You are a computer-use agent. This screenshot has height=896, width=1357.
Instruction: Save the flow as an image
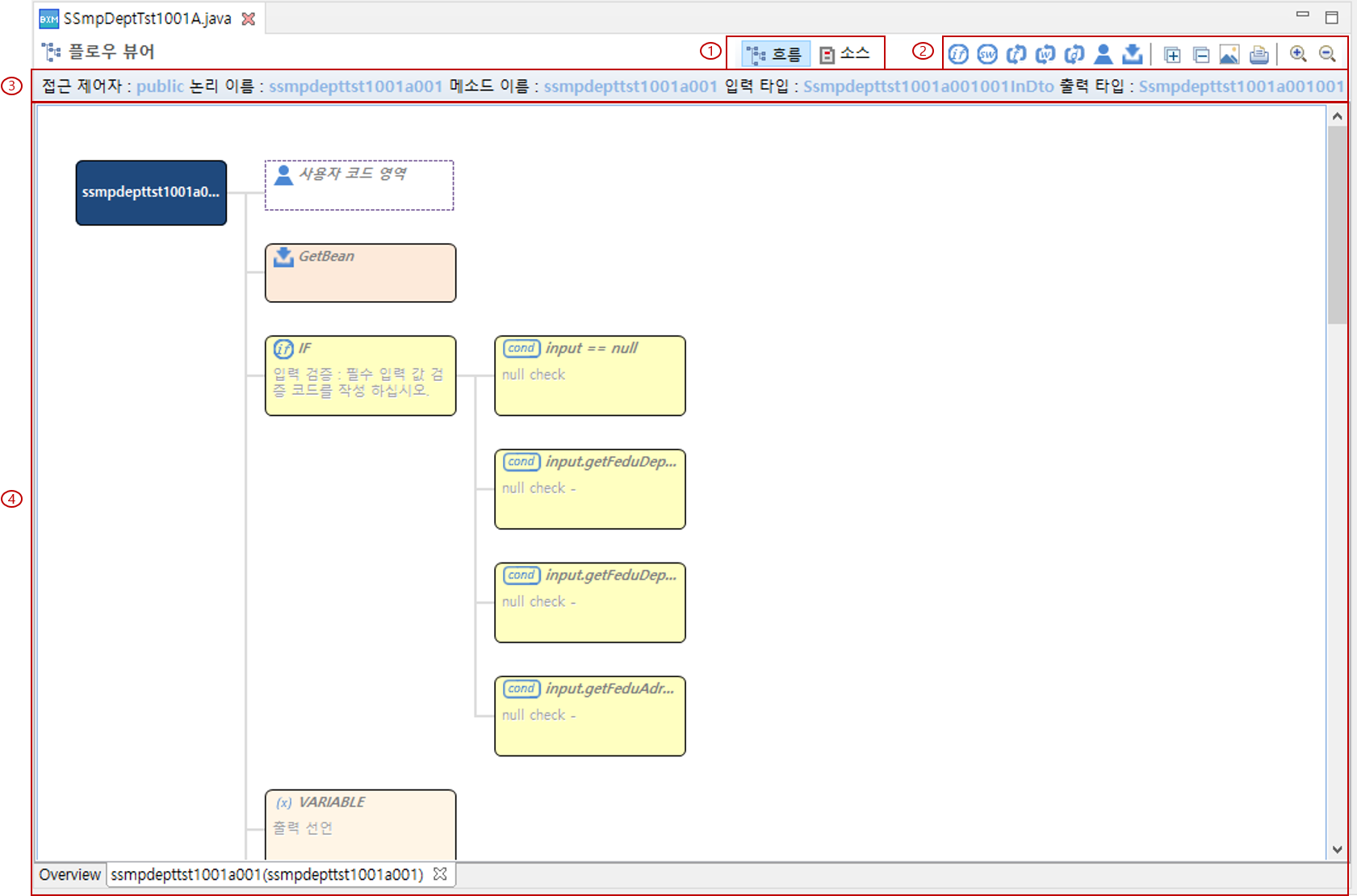click(1229, 54)
